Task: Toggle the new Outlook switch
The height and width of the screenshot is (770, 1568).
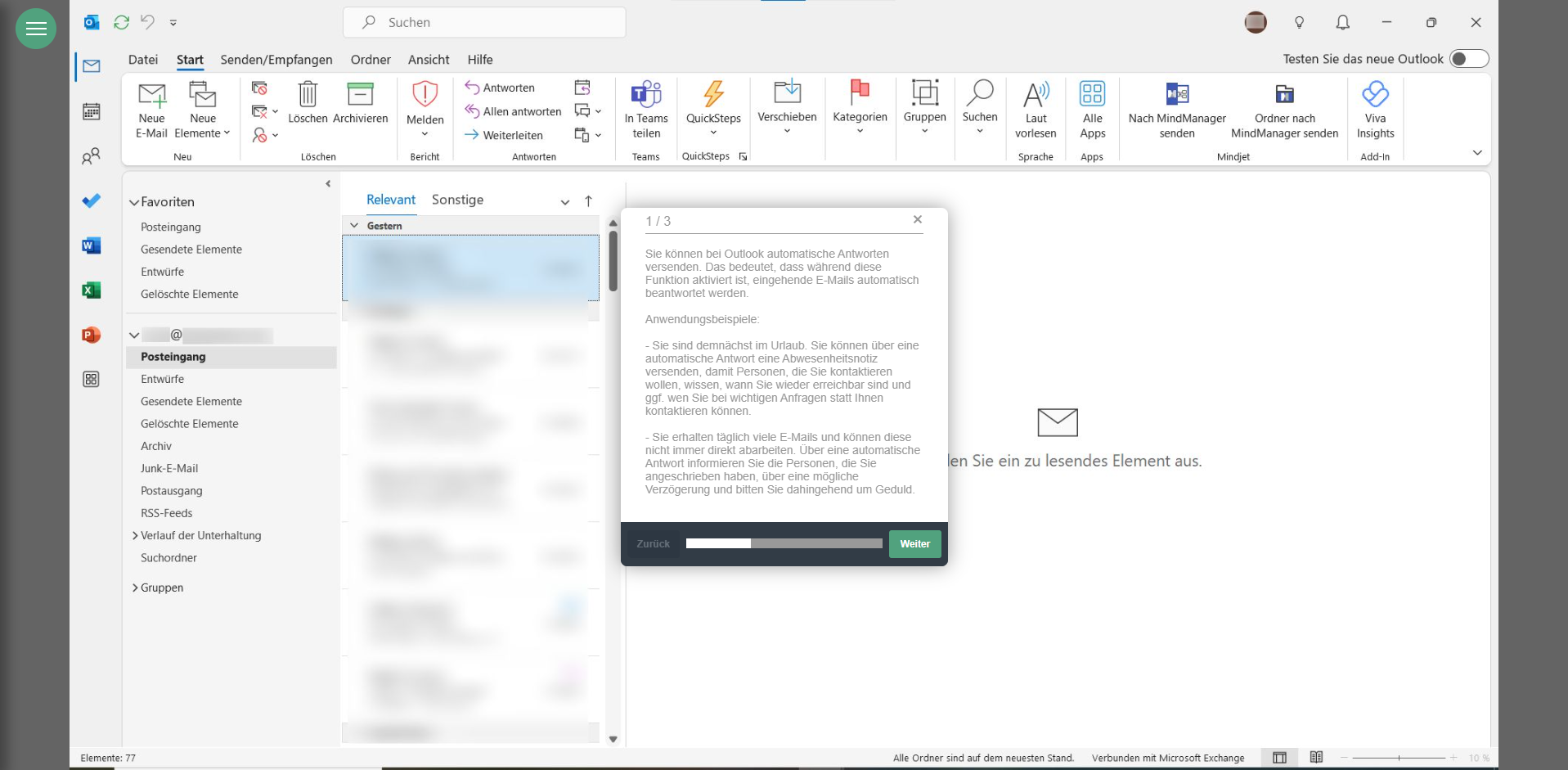Action: [x=1468, y=59]
